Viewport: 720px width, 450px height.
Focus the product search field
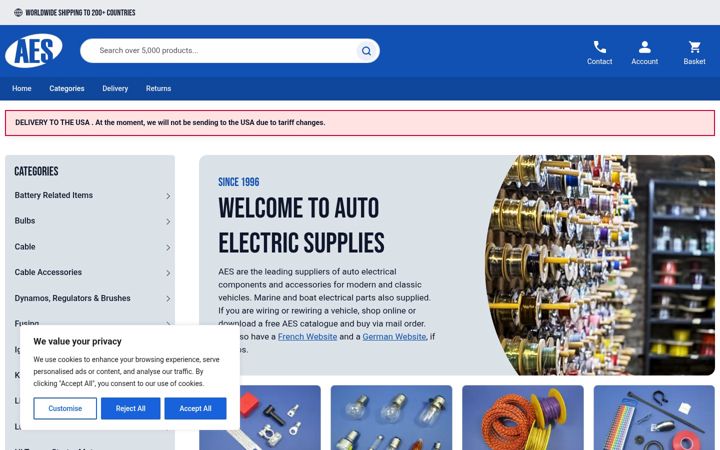coord(230,51)
